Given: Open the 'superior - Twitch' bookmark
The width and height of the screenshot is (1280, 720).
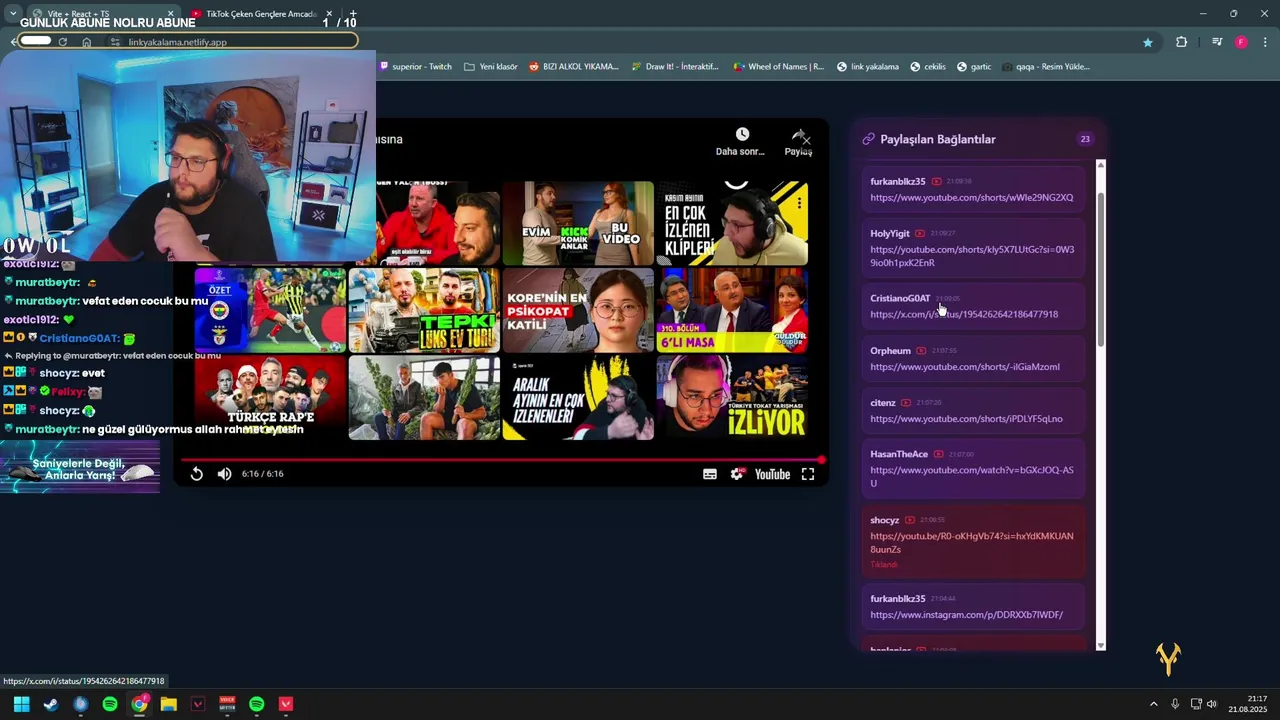Looking at the screenshot, I should tap(416, 67).
